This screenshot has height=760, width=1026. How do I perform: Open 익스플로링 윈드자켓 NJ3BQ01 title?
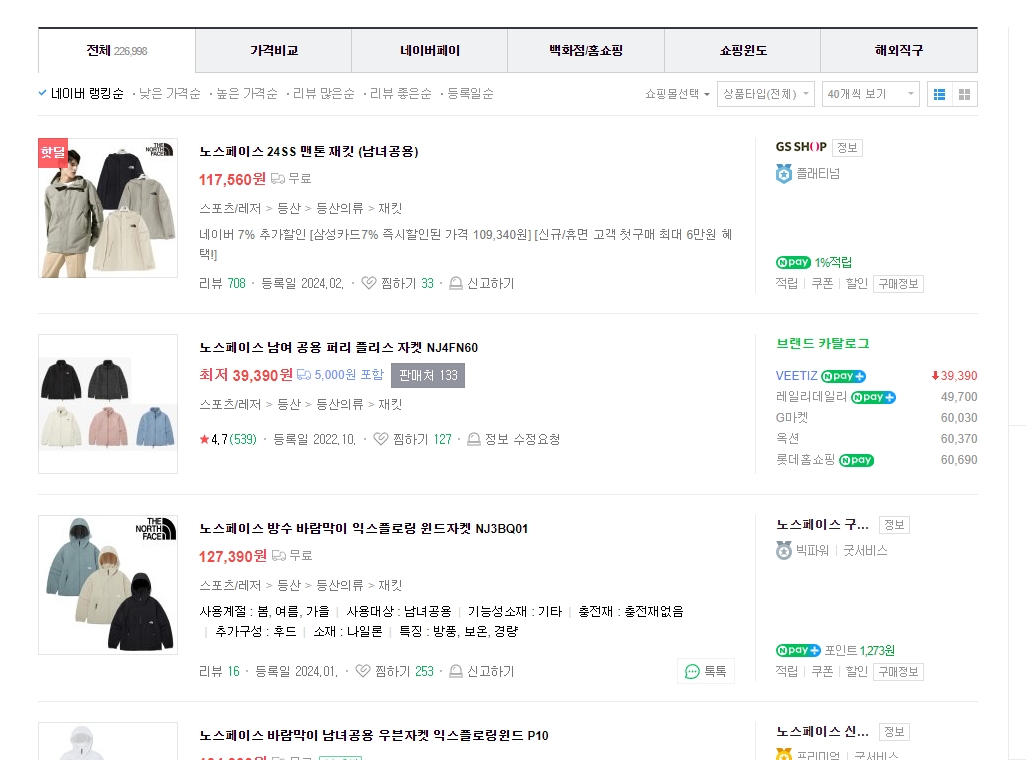363,528
